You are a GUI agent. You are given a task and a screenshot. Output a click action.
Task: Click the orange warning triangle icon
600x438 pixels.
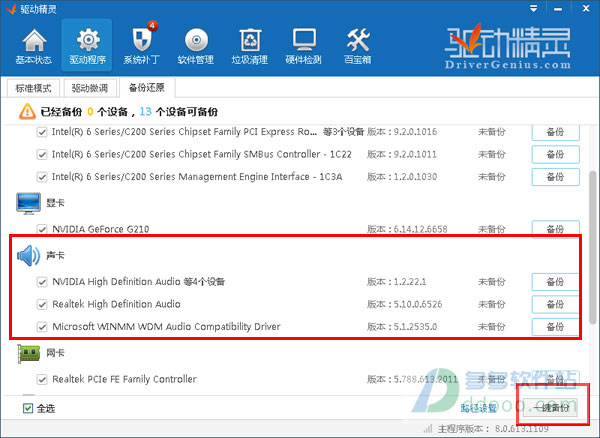[27, 112]
